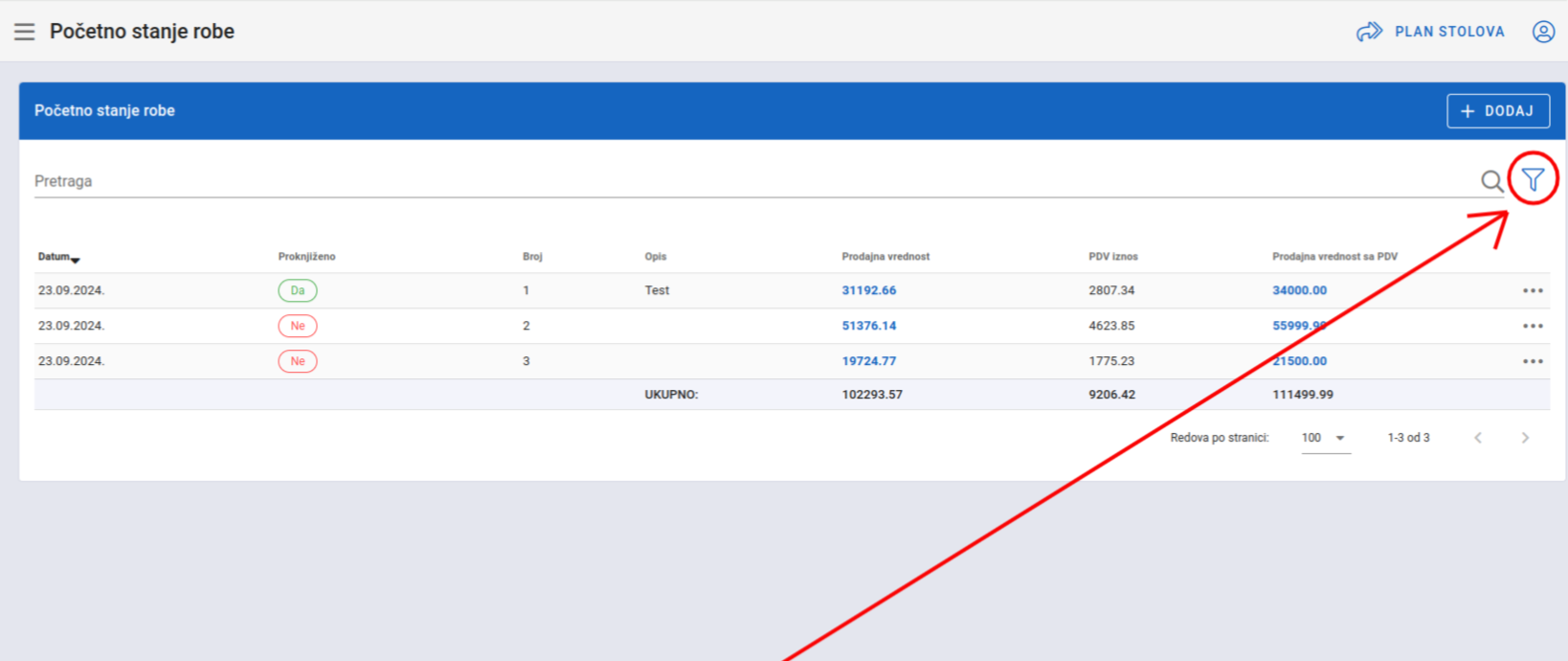Open the filter funnel icon
Viewport: 1568px width, 661px height.
tap(1533, 179)
